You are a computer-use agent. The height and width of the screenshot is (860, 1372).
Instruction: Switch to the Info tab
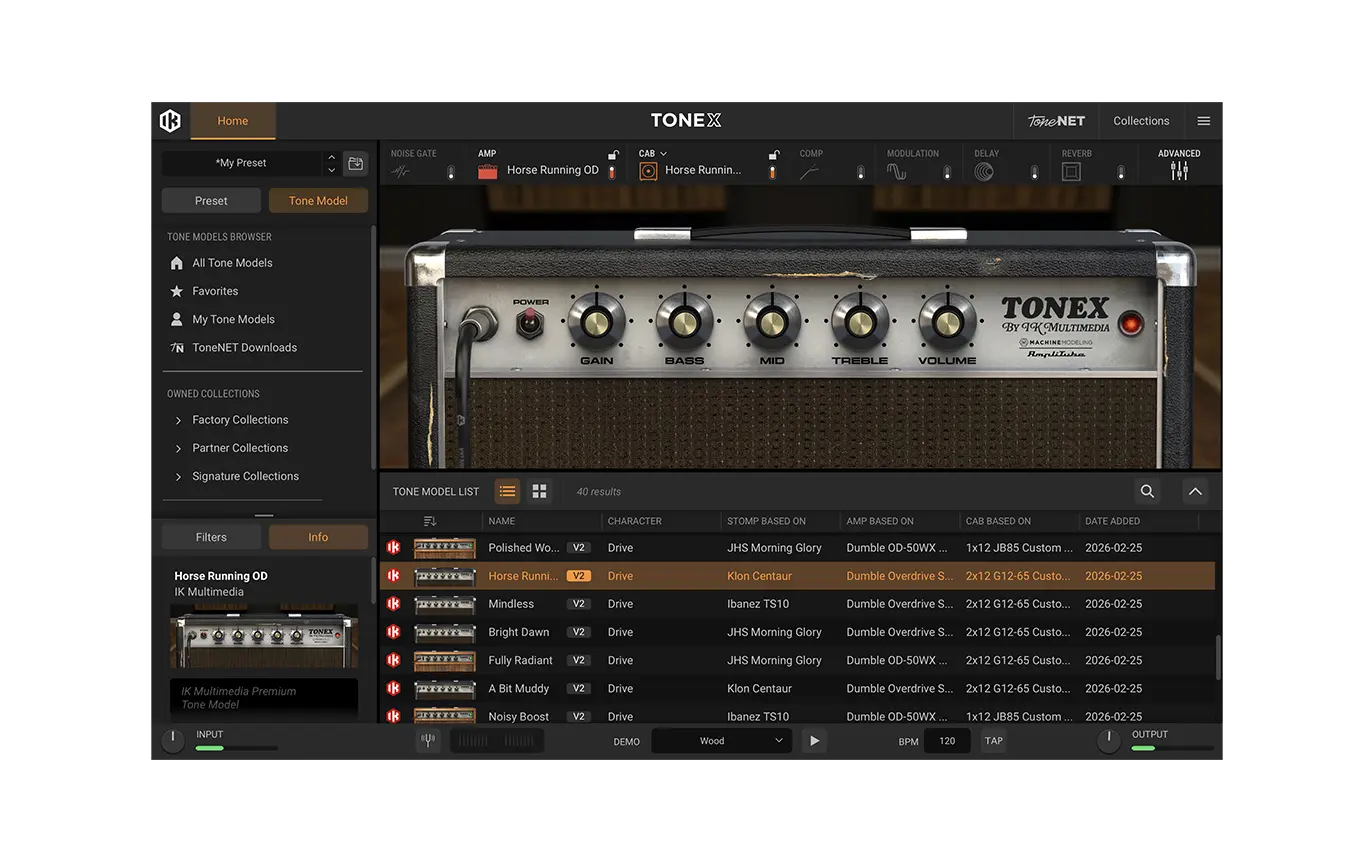pyautogui.click(x=318, y=537)
